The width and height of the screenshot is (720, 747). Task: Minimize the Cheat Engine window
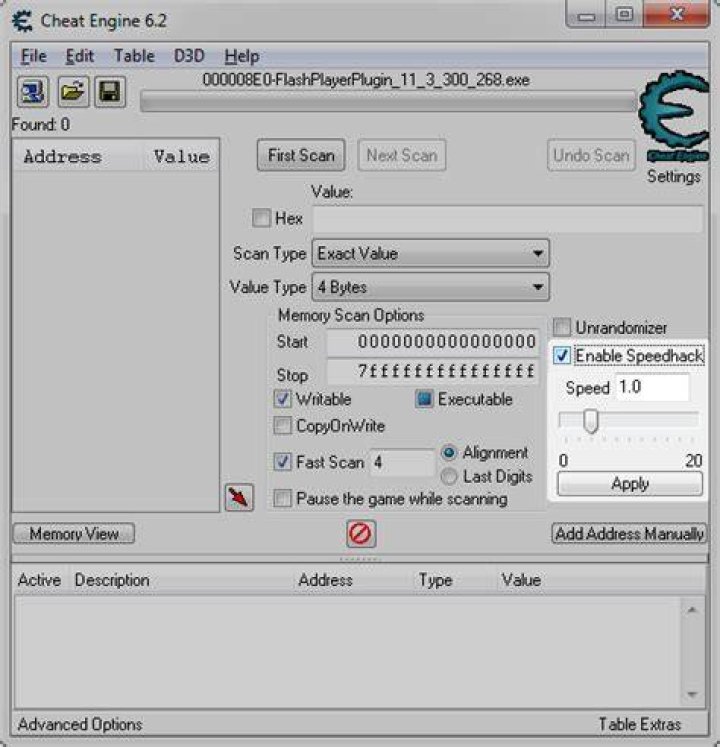tap(586, 14)
